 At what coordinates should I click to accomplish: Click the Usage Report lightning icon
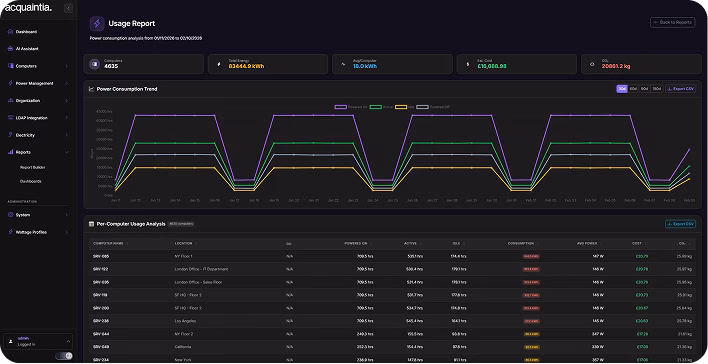(x=97, y=23)
